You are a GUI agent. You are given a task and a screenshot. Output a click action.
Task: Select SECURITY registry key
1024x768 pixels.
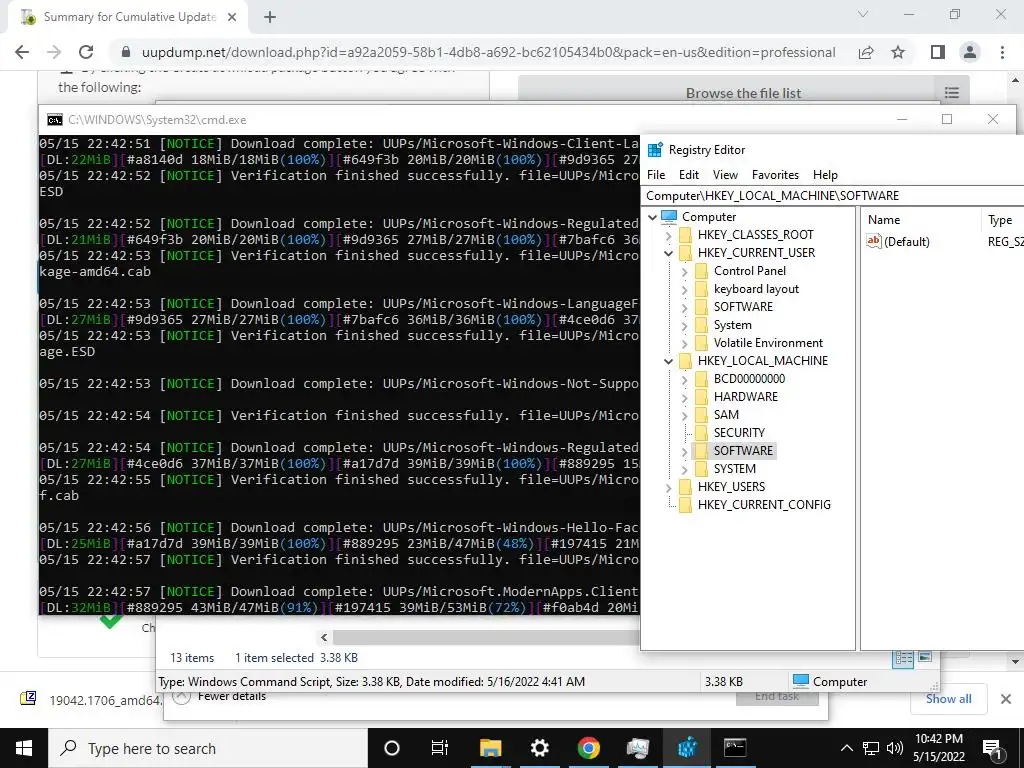739,433
